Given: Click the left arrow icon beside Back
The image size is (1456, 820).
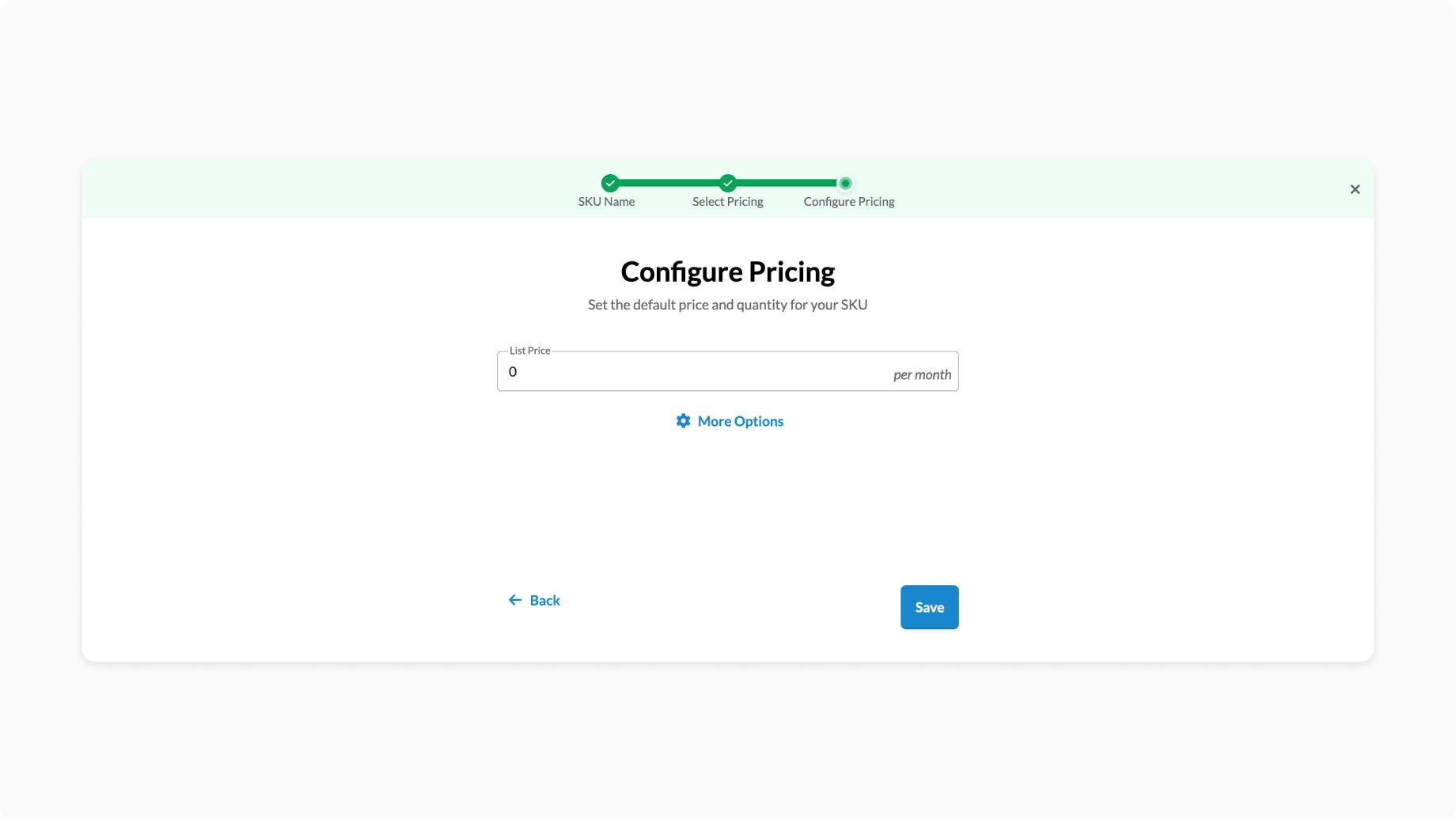Looking at the screenshot, I should click(515, 601).
